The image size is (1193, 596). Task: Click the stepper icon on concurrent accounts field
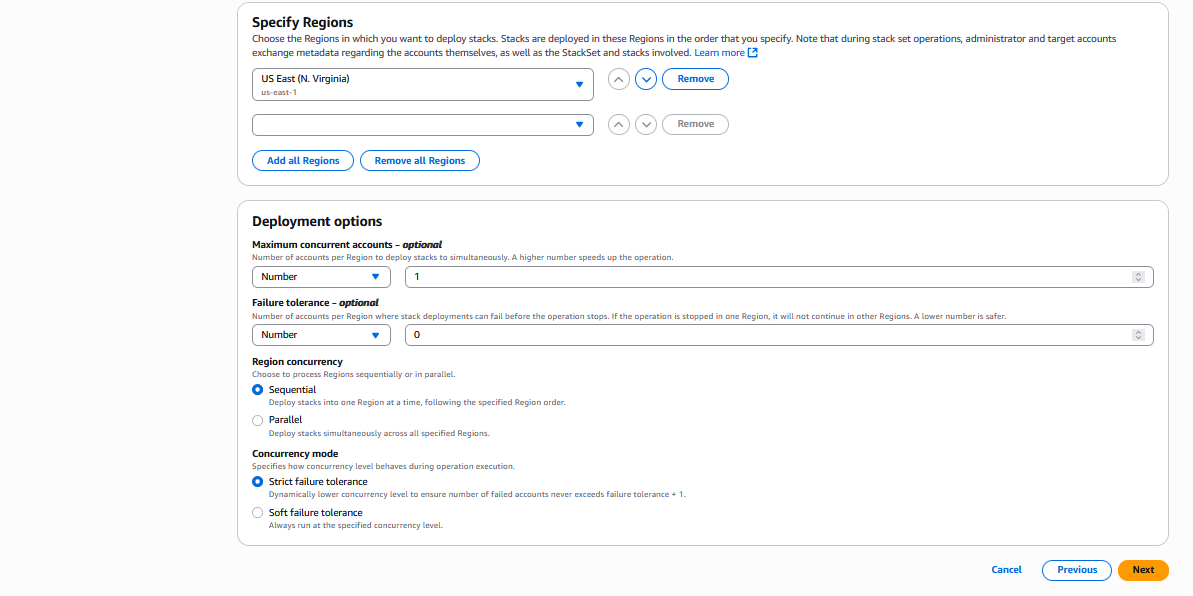(x=1138, y=277)
